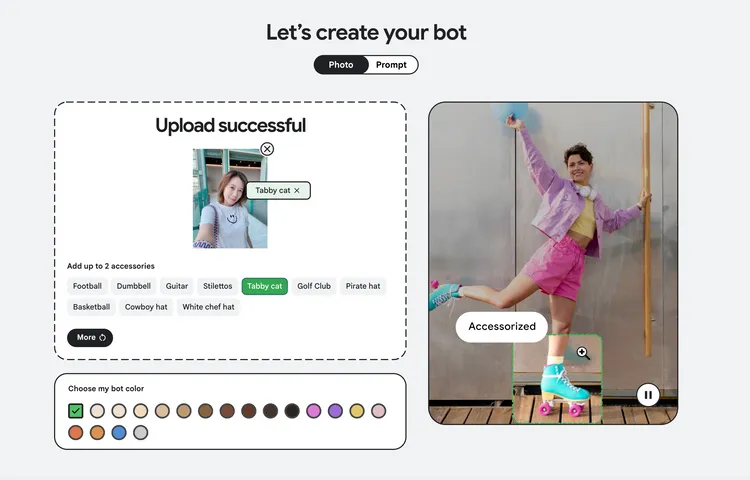Viewport: 750px width, 480px height.
Task: Remove the uploaded photo with the X icon
Action: click(267, 149)
